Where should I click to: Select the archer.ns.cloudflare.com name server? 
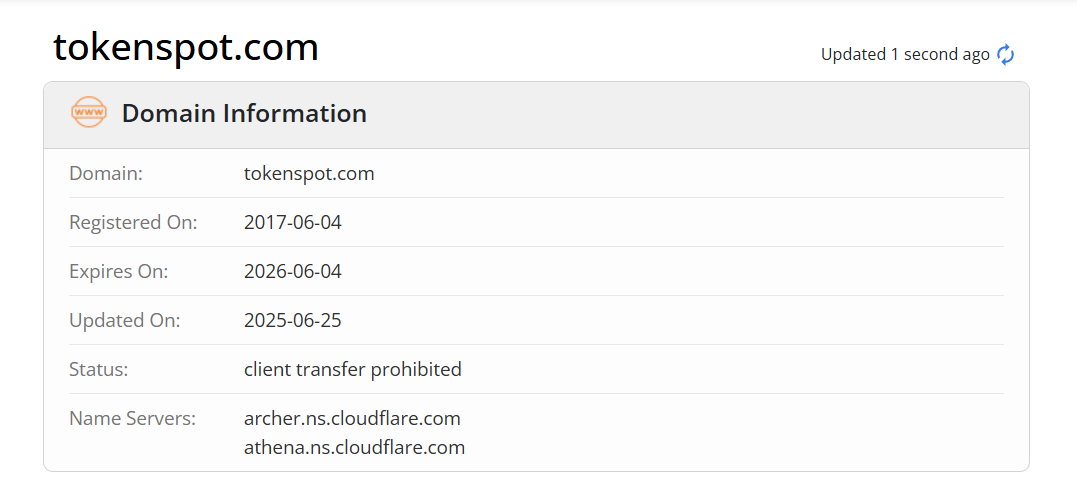tap(352, 418)
